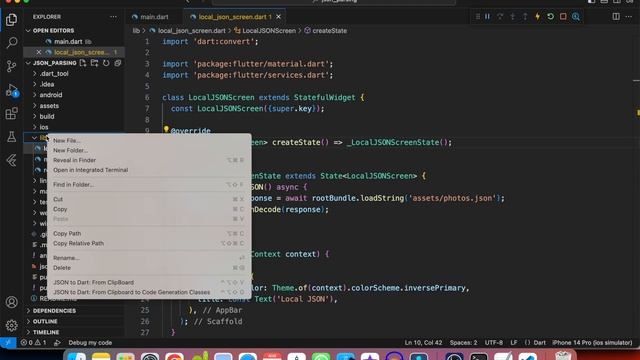Open the Accounts icon in activity bar
The width and height of the screenshot is (640, 360).
click(x=11, y=302)
